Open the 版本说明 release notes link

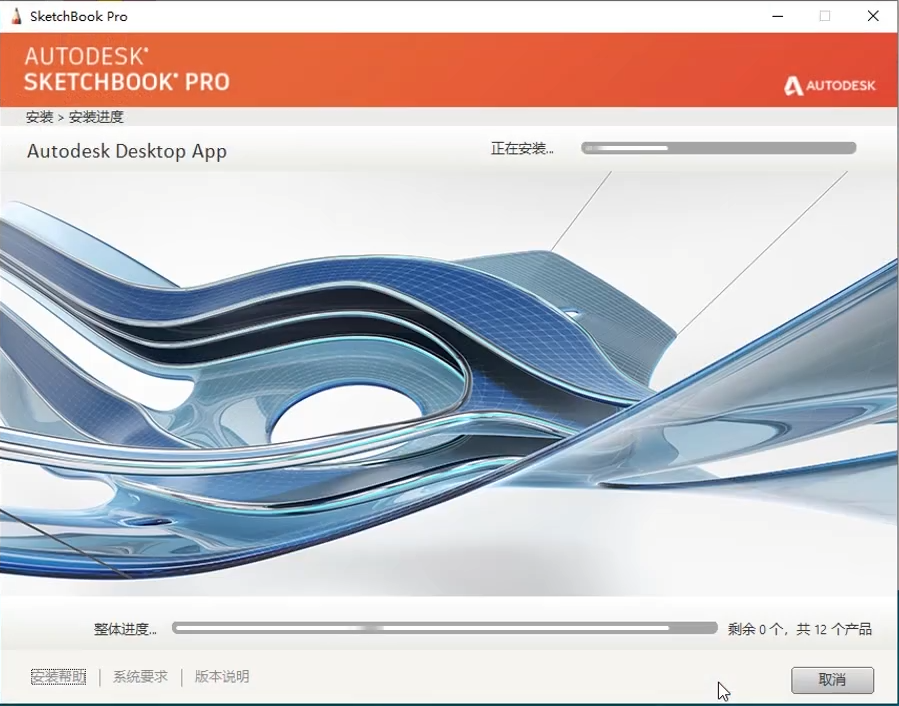tap(222, 677)
